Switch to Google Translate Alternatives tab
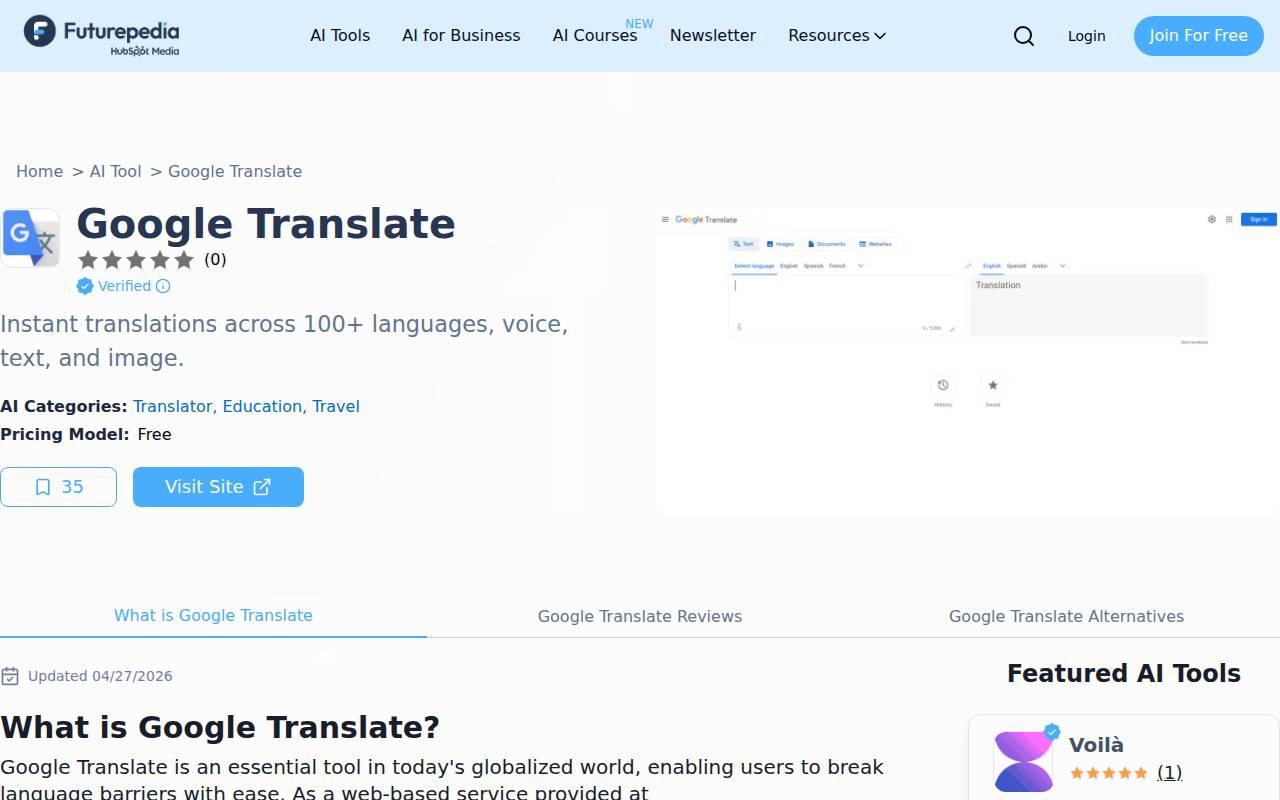This screenshot has width=1280, height=800. pos(1066,616)
